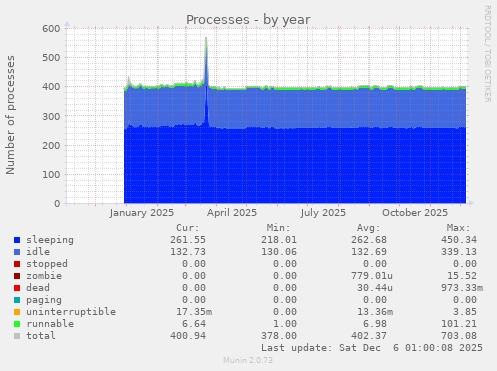This screenshot has width=497, height=371.
Task: Click the dead legend color swatch
Action: [x=17, y=288]
